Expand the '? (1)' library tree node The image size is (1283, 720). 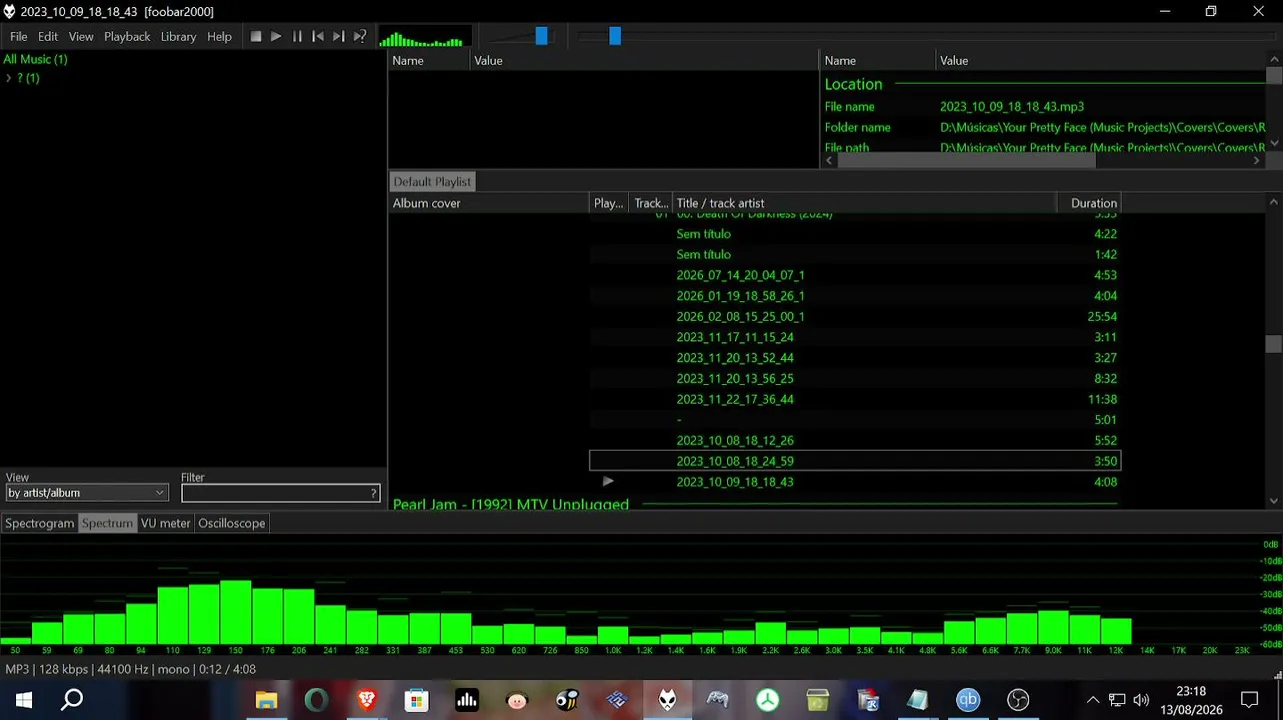click(x=8, y=78)
